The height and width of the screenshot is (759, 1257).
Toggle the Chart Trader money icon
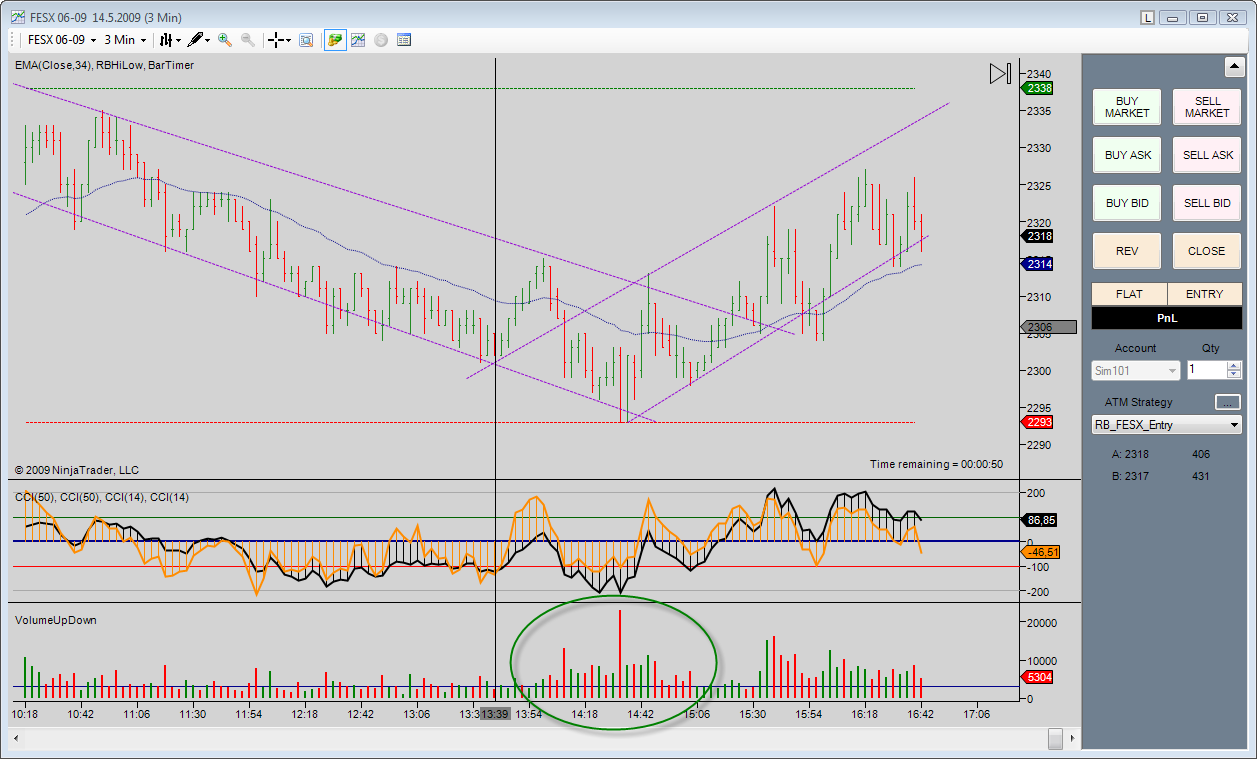point(334,40)
